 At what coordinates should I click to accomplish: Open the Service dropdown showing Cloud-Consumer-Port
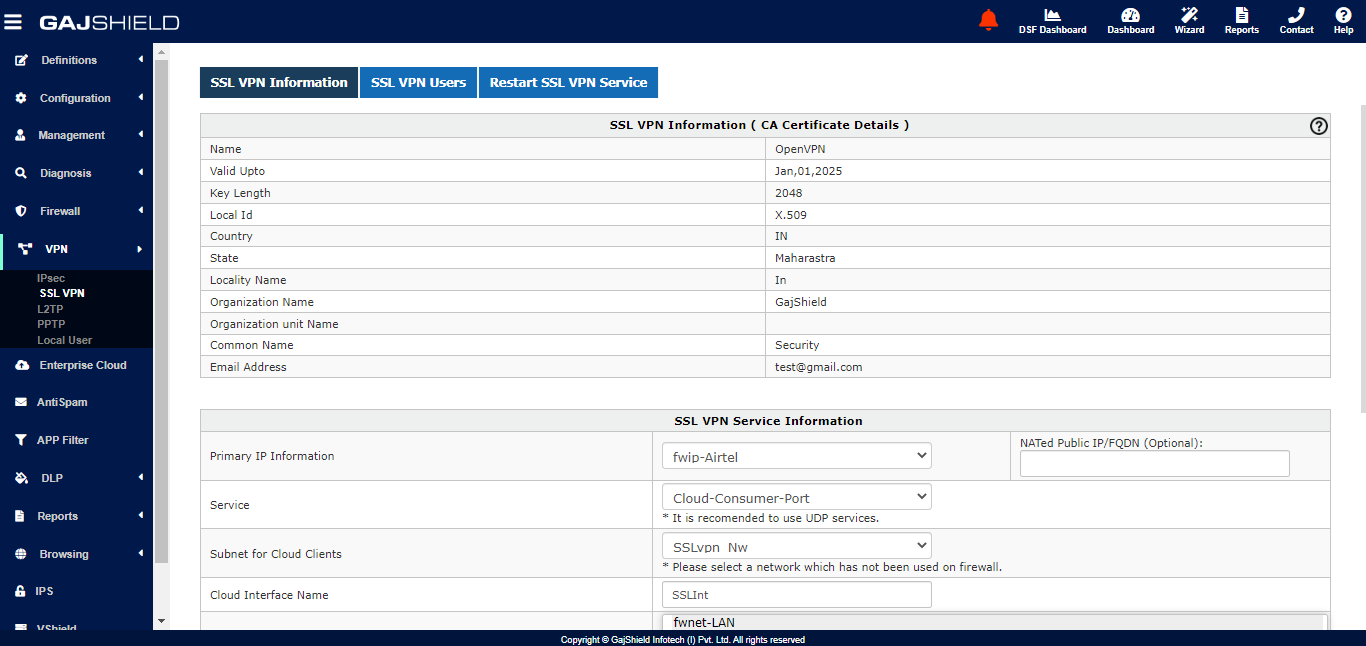click(x=796, y=497)
